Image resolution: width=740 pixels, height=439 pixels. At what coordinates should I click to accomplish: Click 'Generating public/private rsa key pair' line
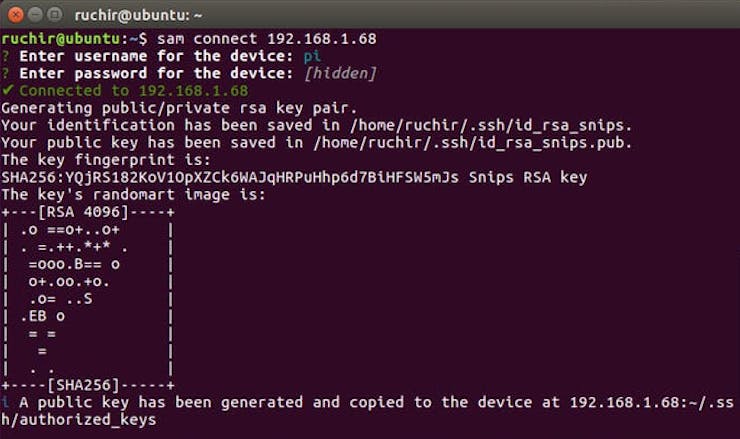(x=179, y=108)
